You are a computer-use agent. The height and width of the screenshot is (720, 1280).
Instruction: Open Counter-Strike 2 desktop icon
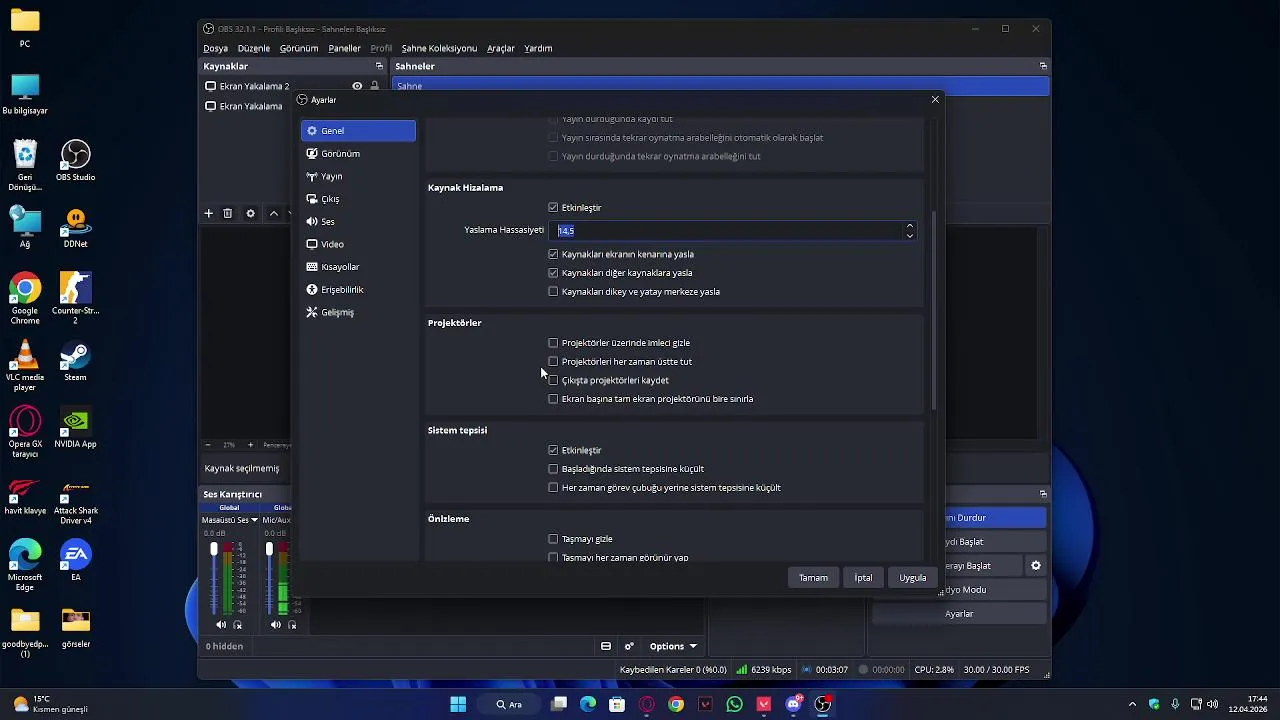coord(75,299)
